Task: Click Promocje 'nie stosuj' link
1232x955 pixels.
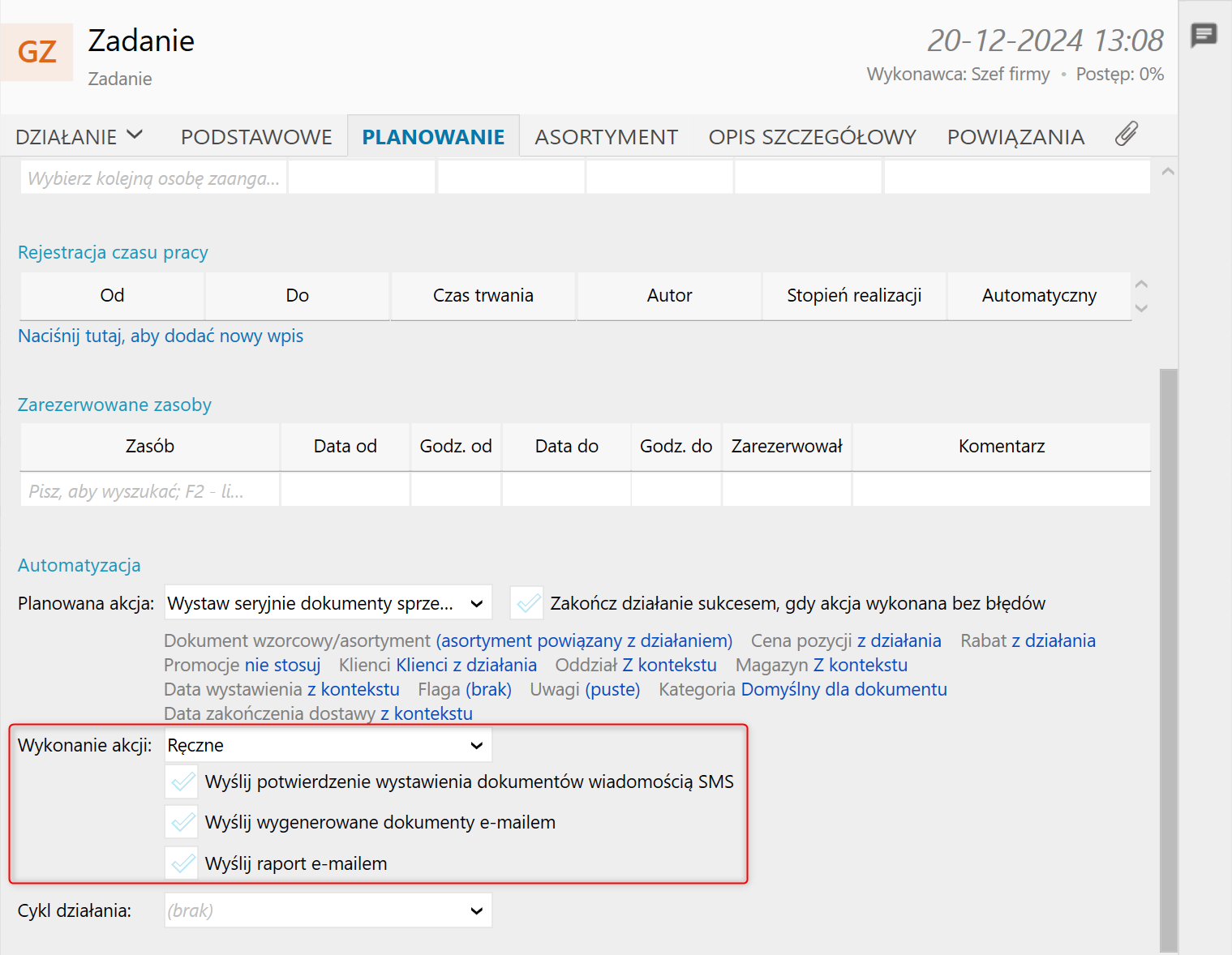Action: point(282,665)
